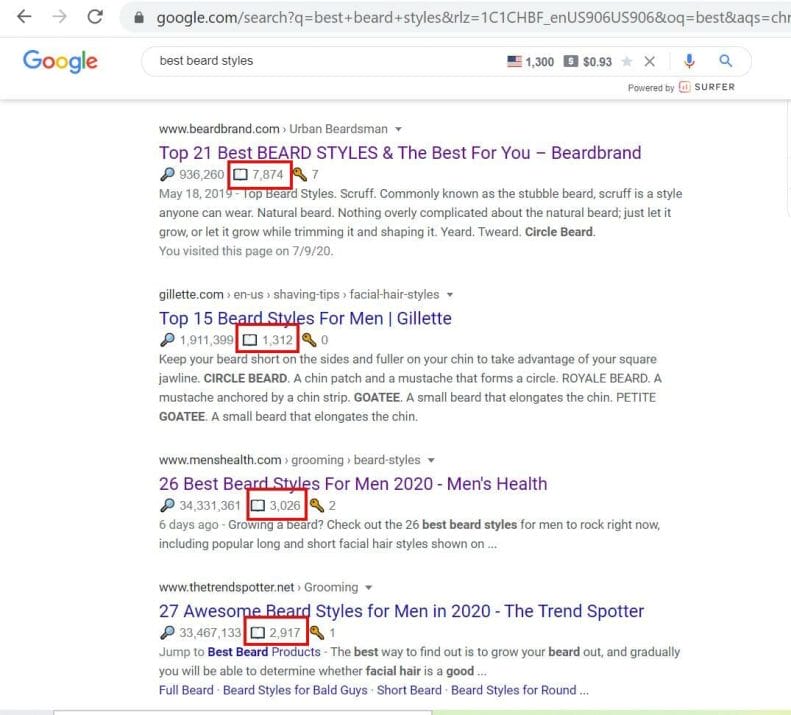Viewport: 791px width, 715px height.
Task: Run search with the magnifier icon
Action: 725,61
